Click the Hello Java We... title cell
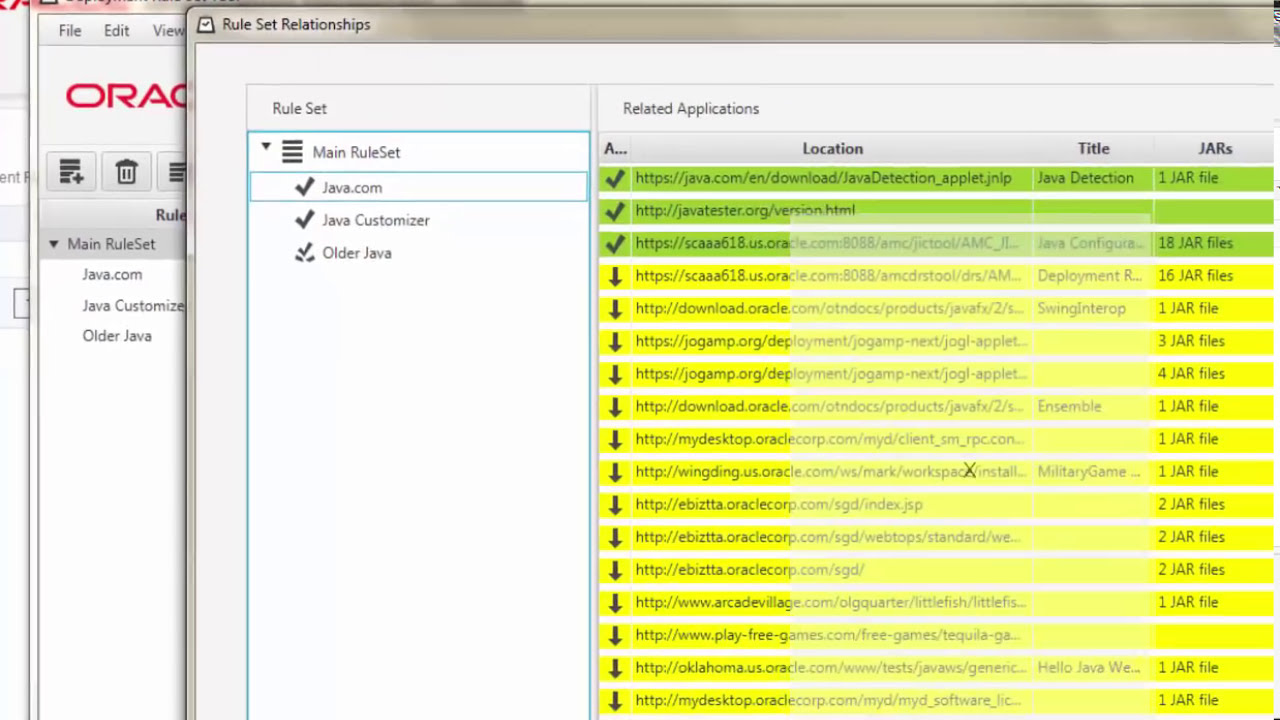The height and width of the screenshot is (720, 1280). point(1088,668)
